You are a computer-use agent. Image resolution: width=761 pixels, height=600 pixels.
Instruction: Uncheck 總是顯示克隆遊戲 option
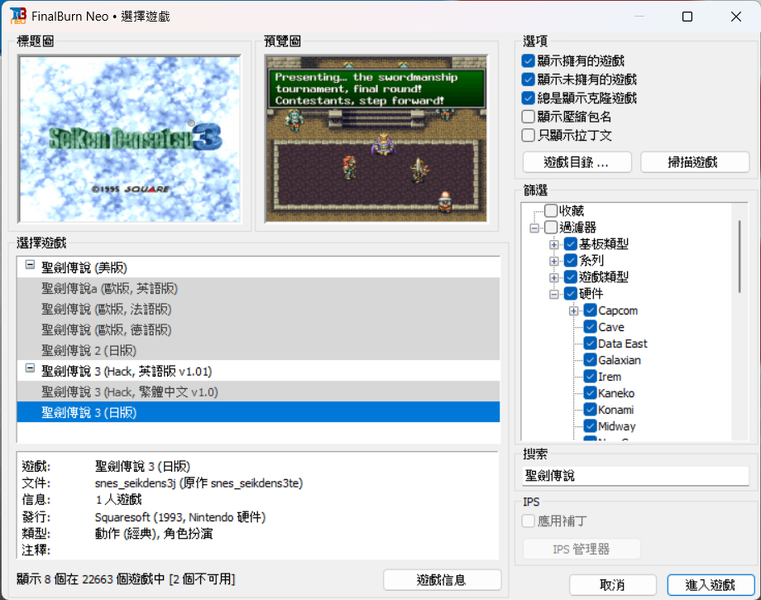[528, 98]
